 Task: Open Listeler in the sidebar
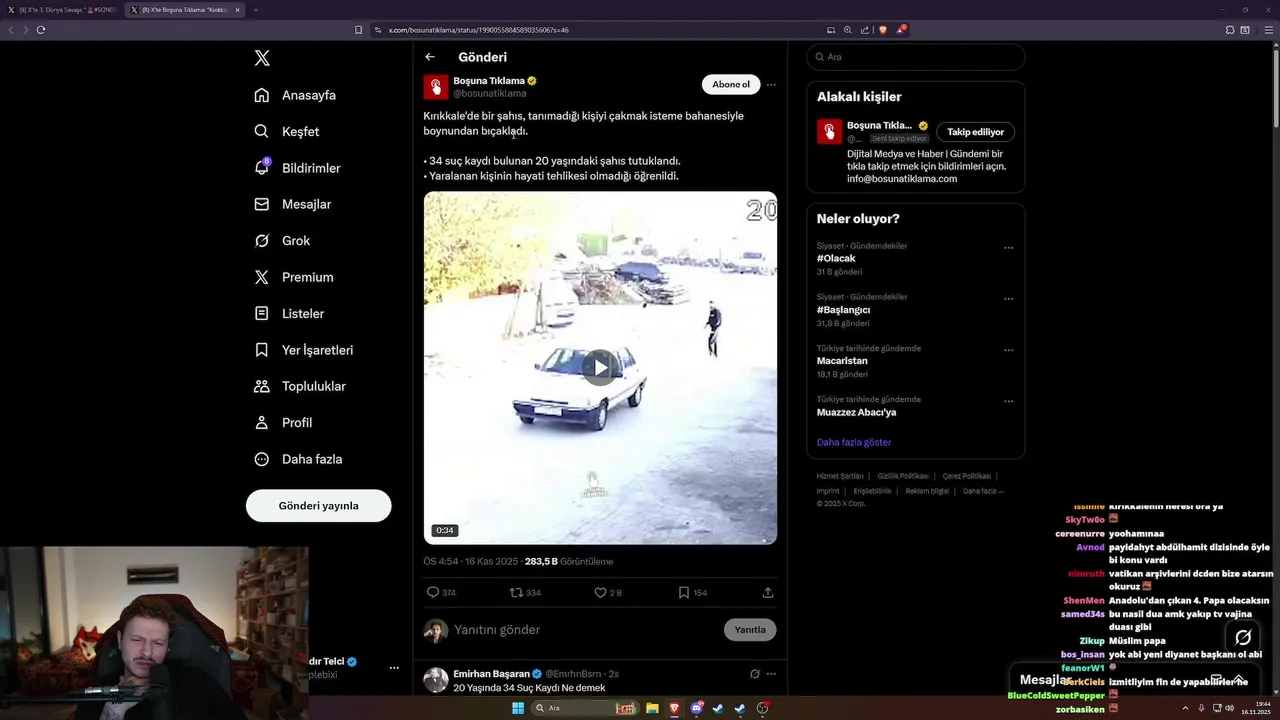point(289,314)
